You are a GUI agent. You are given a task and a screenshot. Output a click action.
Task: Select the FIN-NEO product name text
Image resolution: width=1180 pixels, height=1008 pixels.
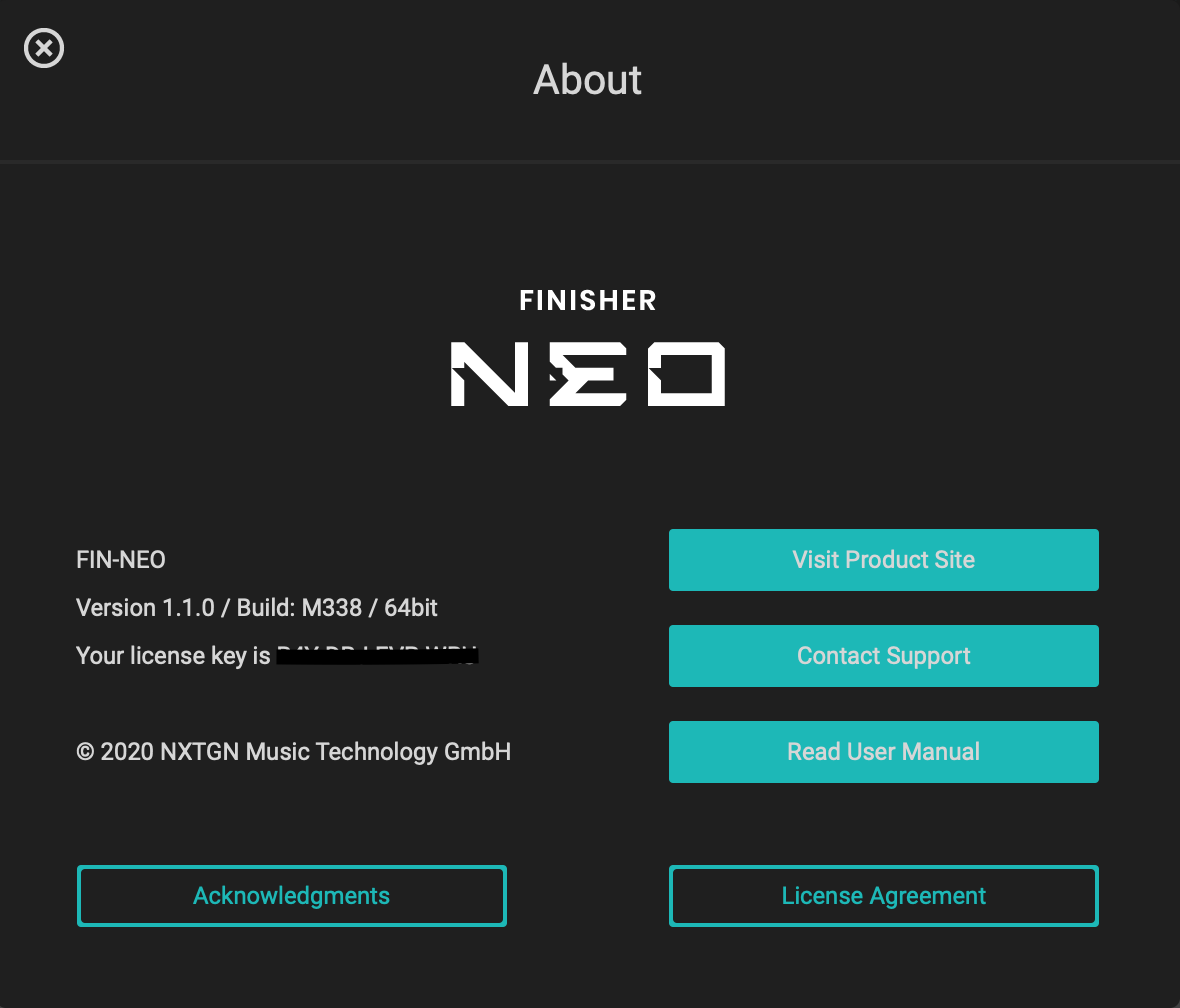[x=120, y=560]
